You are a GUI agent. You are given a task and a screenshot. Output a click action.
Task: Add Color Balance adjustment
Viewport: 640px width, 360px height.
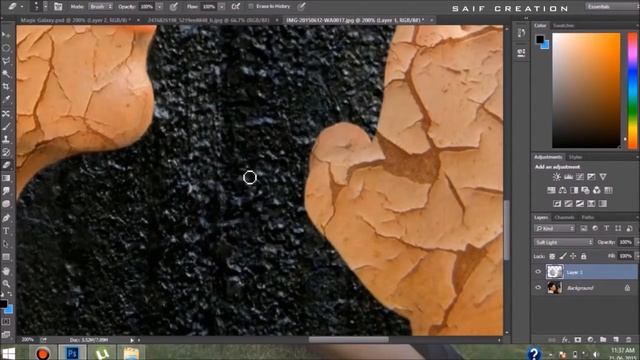[x=562, y=190]
